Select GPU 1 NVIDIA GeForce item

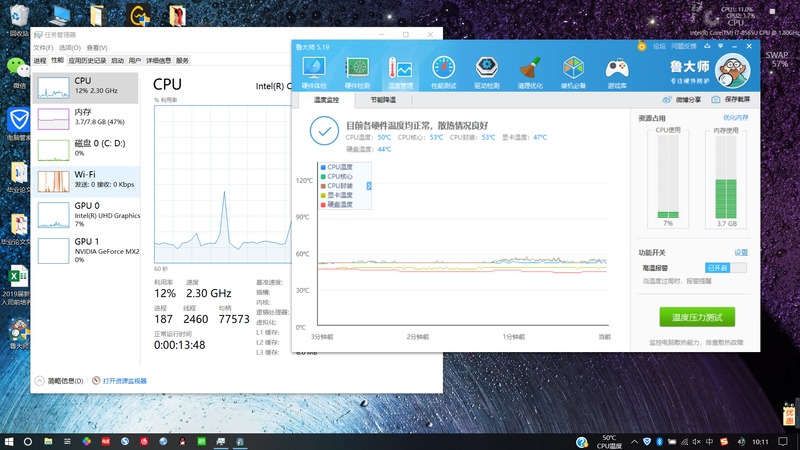pos(86,251)
